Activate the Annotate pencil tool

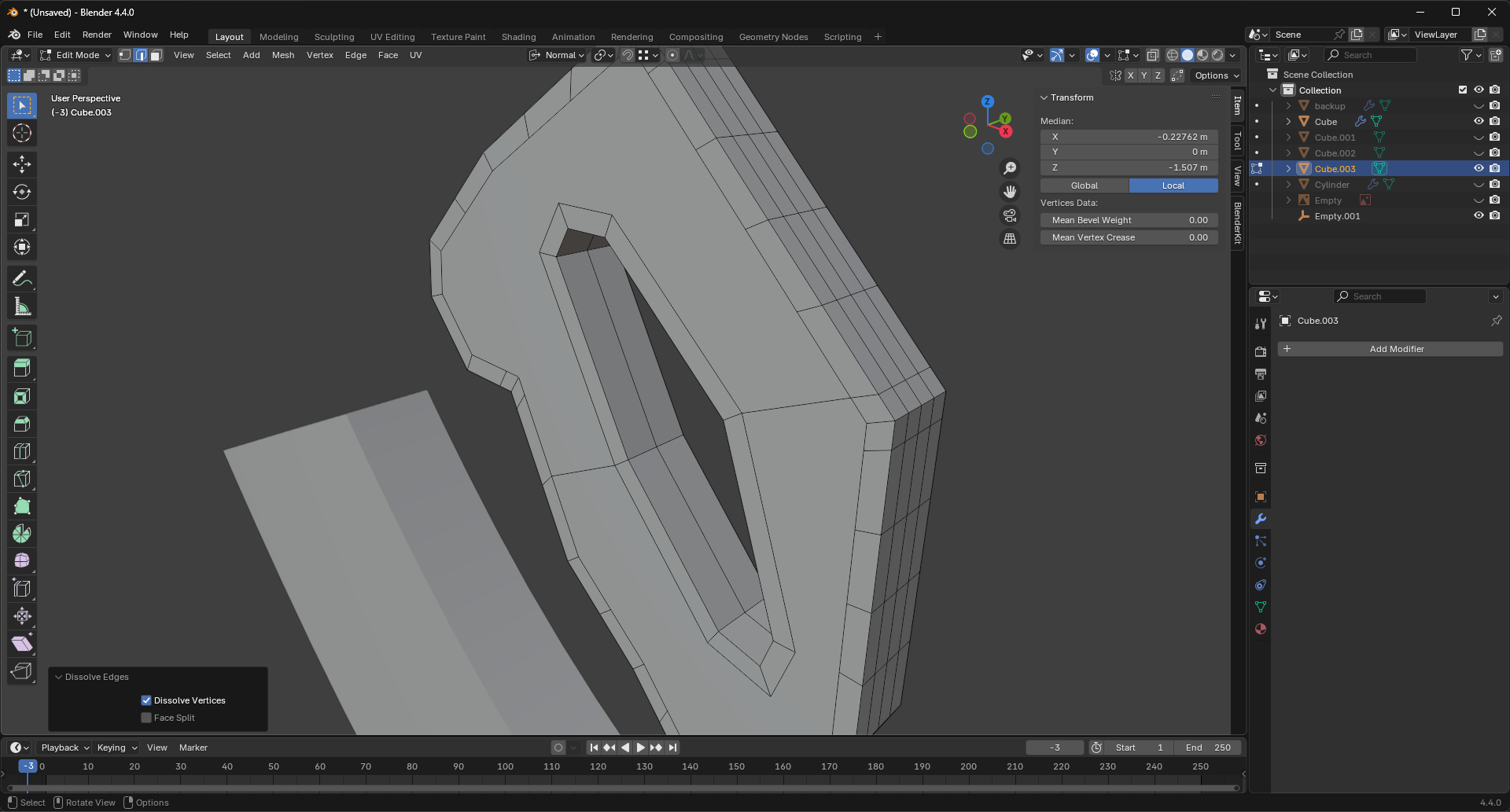[22, 279]
